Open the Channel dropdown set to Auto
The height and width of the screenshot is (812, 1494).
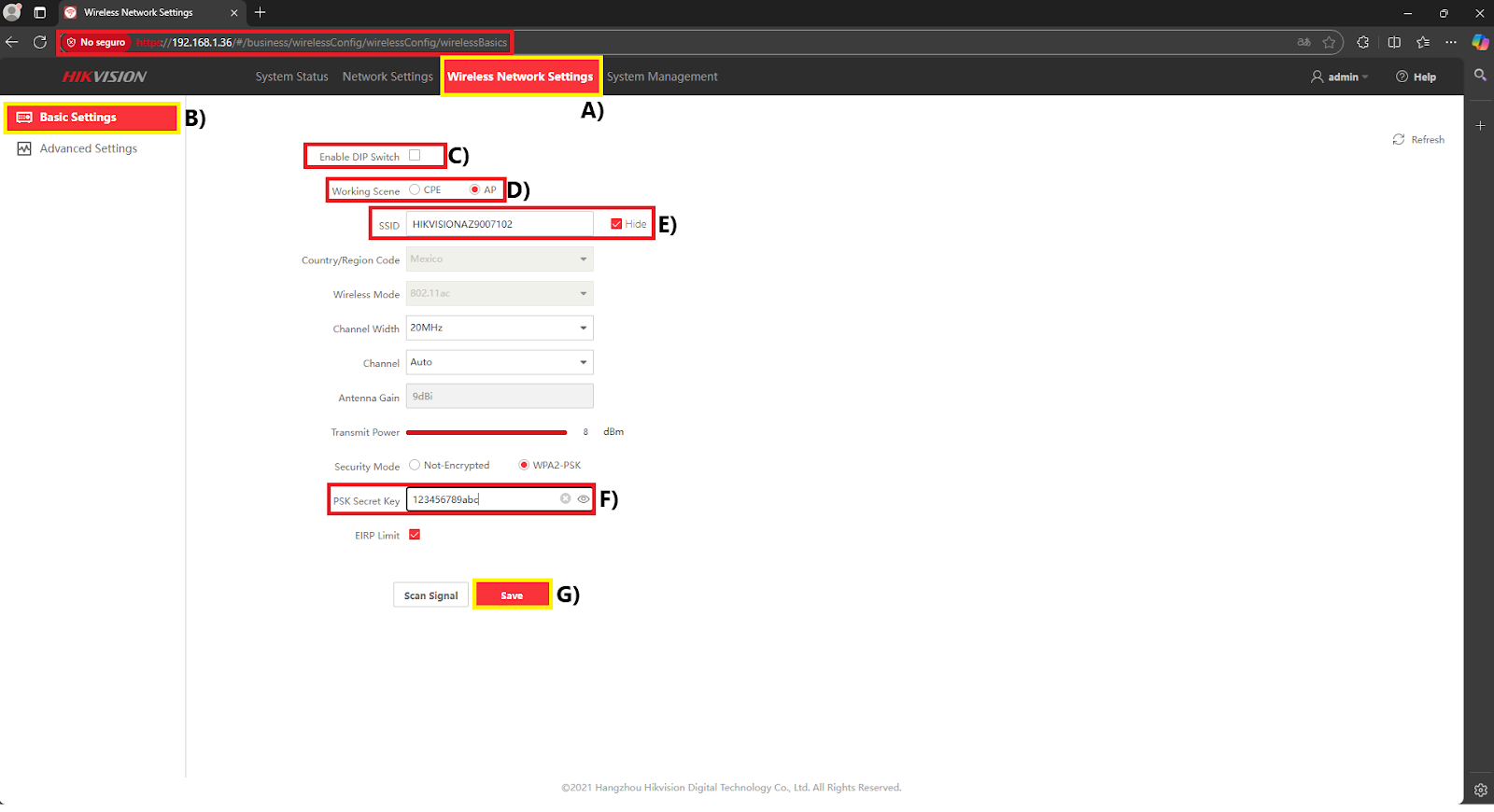pos(500,362)
